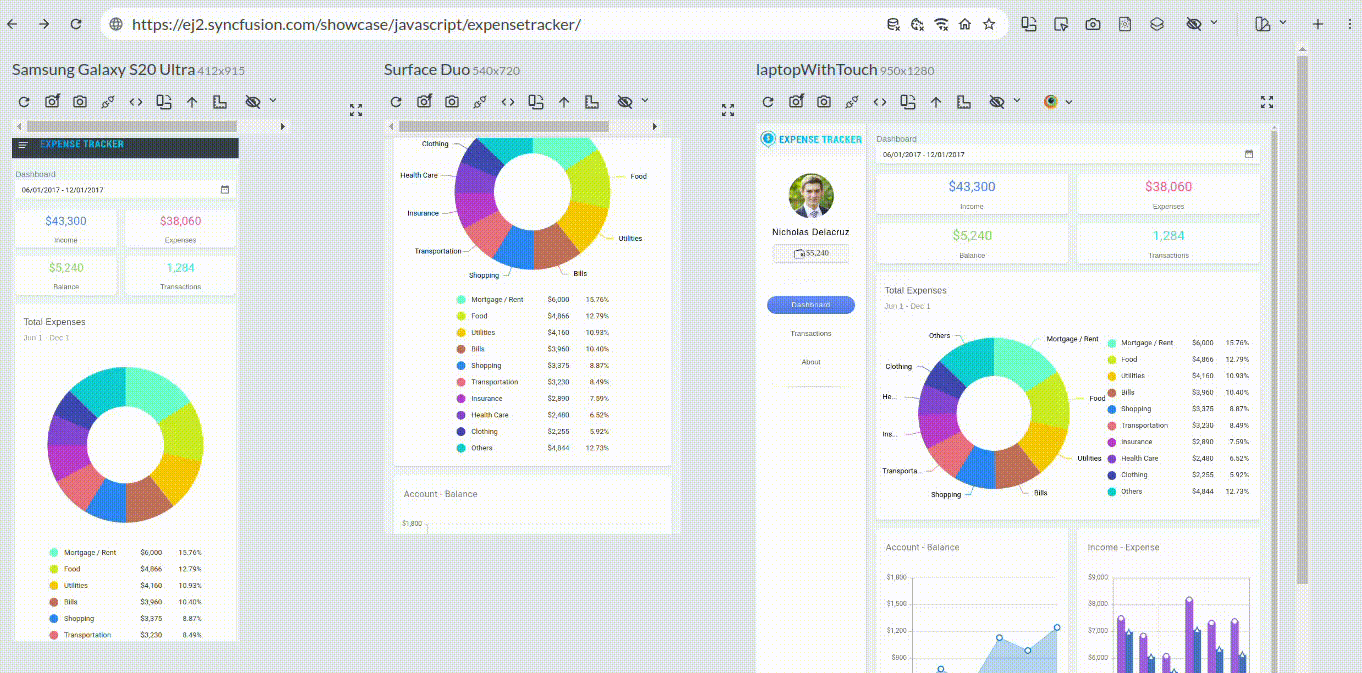The width and height of the screenshot is (1362, 673).
Task: Click the bookmark star in address bar
Action: (x=989, y=24)
